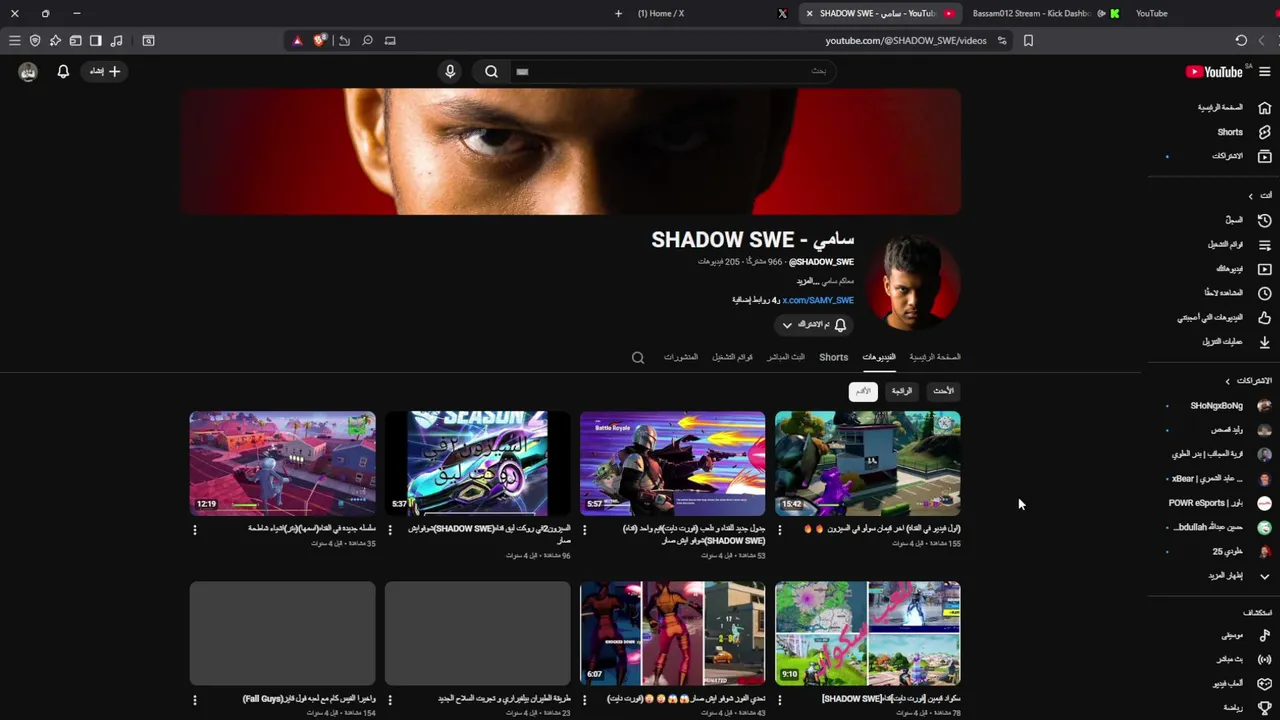Viewport: 1280px width, 720px height.
Task: Open options for 12:19 video
Action: click(x=195, y=530)
